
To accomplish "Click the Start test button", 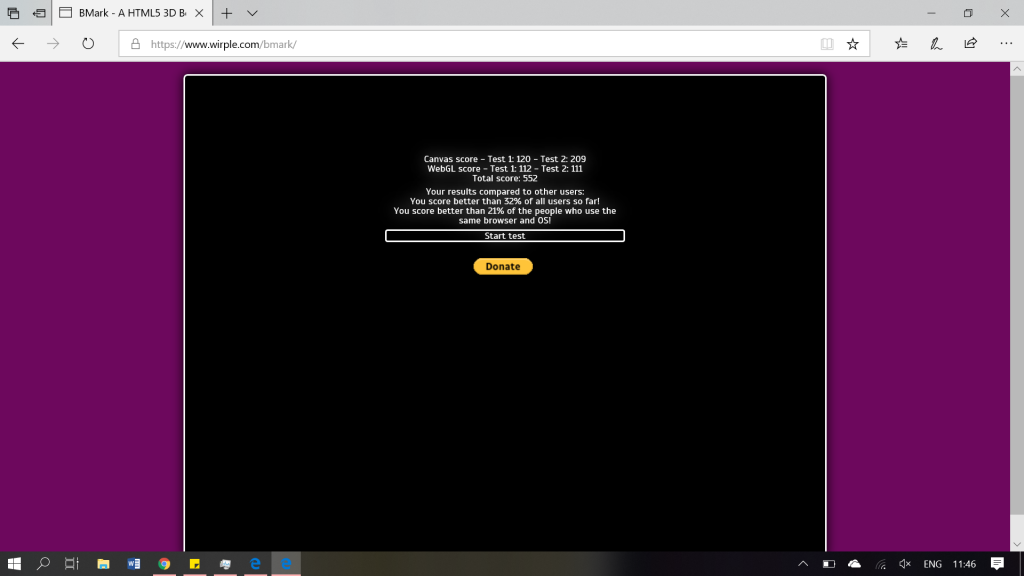I will (504, 236).
